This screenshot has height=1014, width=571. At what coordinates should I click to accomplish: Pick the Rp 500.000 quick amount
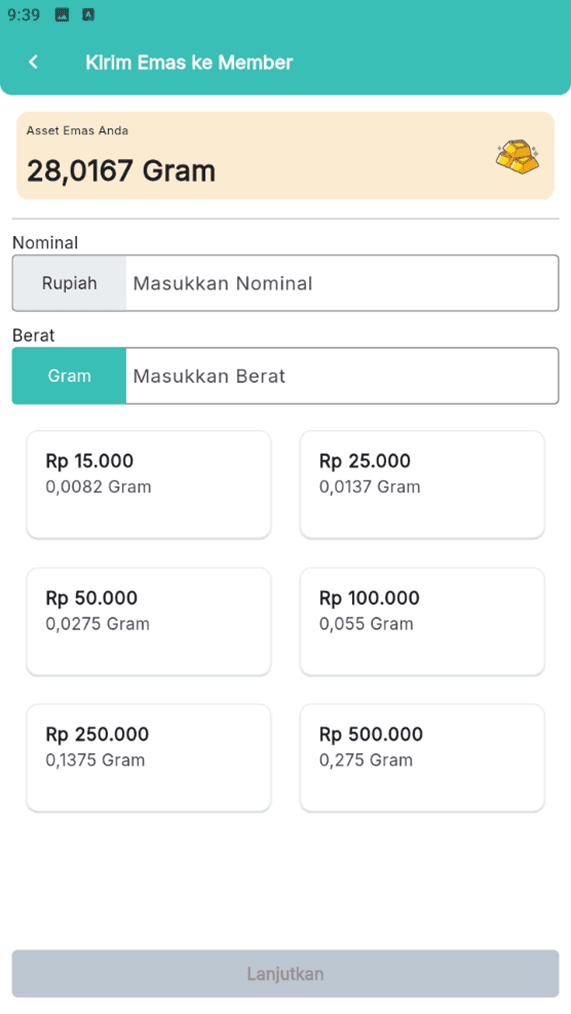coord(422,758)
